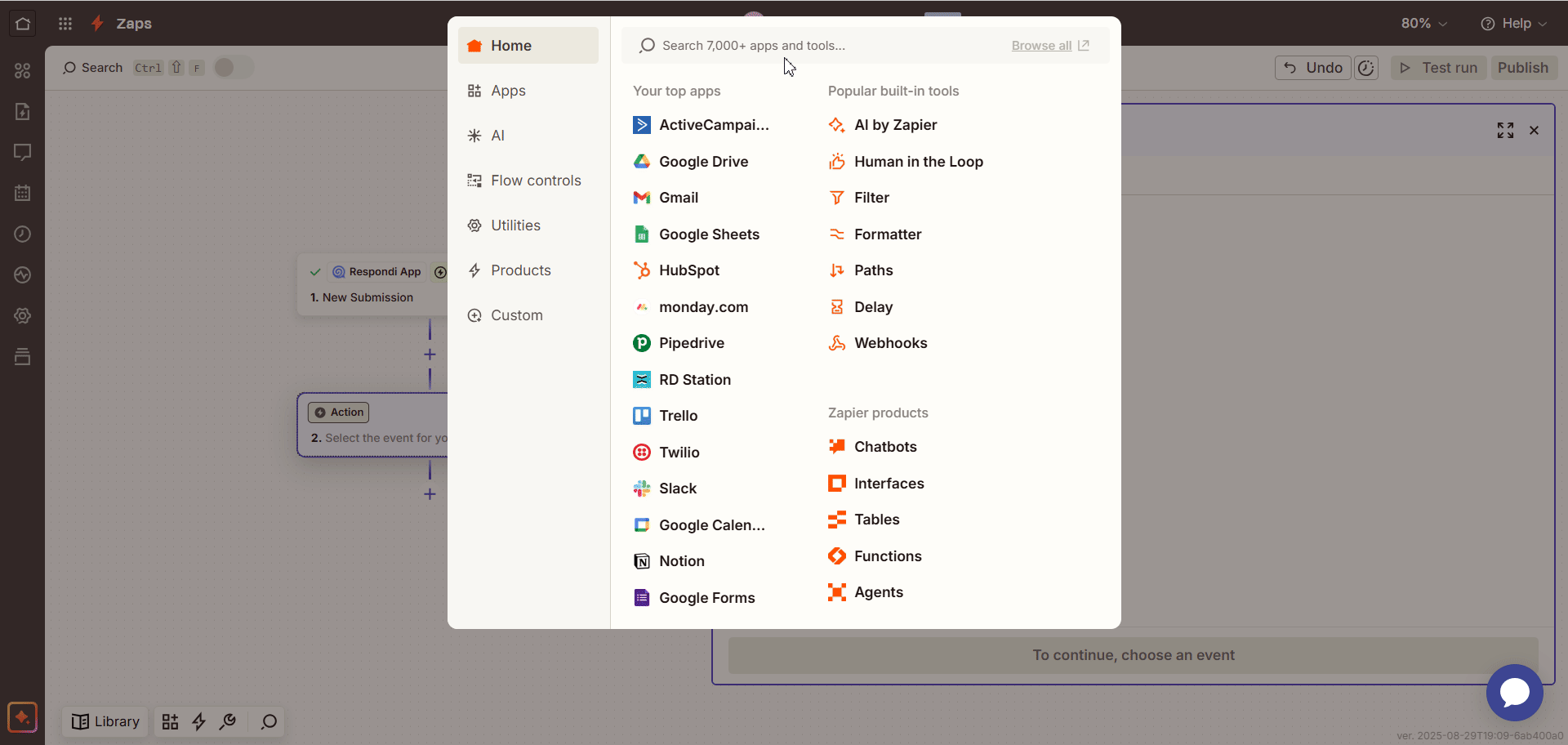Choose Functions product
This screenshot has height=745, width=1568.
(x=875, y=556)
